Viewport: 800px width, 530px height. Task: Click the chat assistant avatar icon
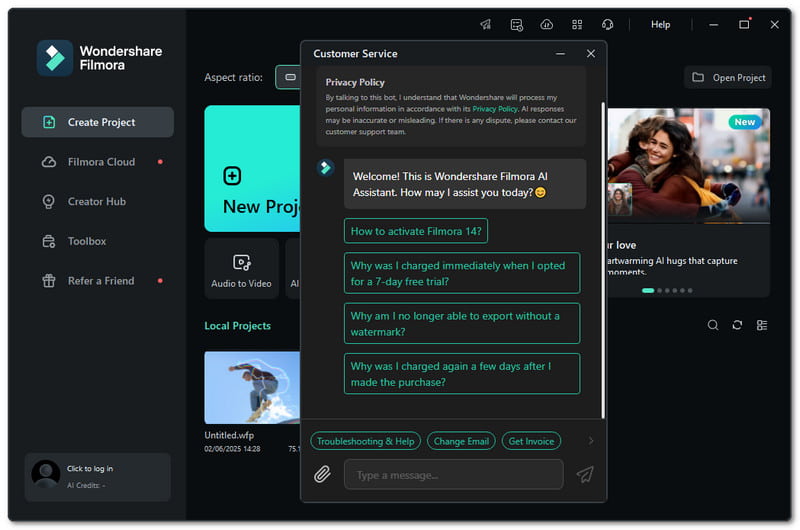pyautogui.click(x=326, y=168)
